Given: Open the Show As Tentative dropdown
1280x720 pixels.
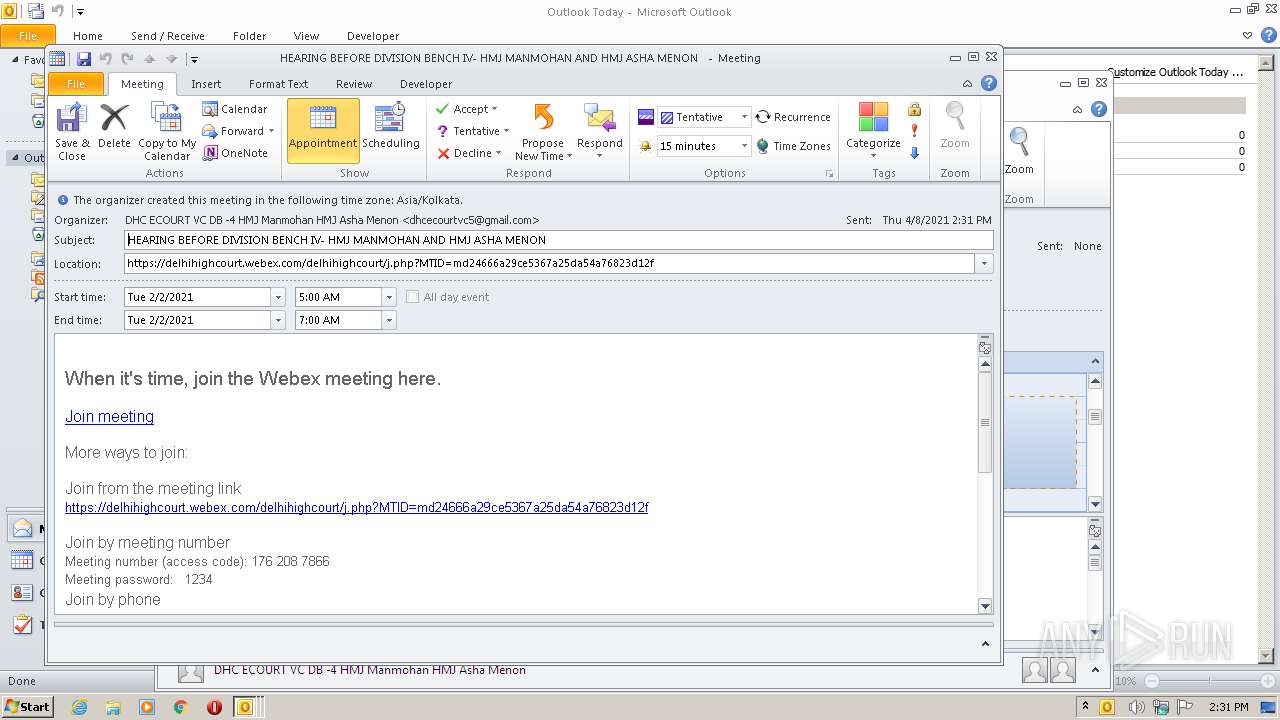Looking at the screenshot, I should (744, 117).
